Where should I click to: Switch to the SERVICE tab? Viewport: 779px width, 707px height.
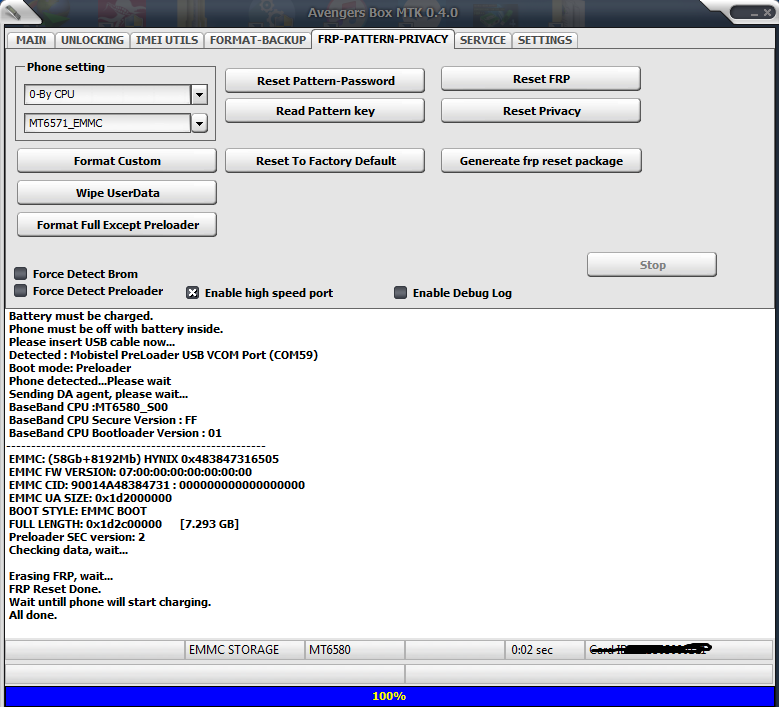[x=482, y=40]
